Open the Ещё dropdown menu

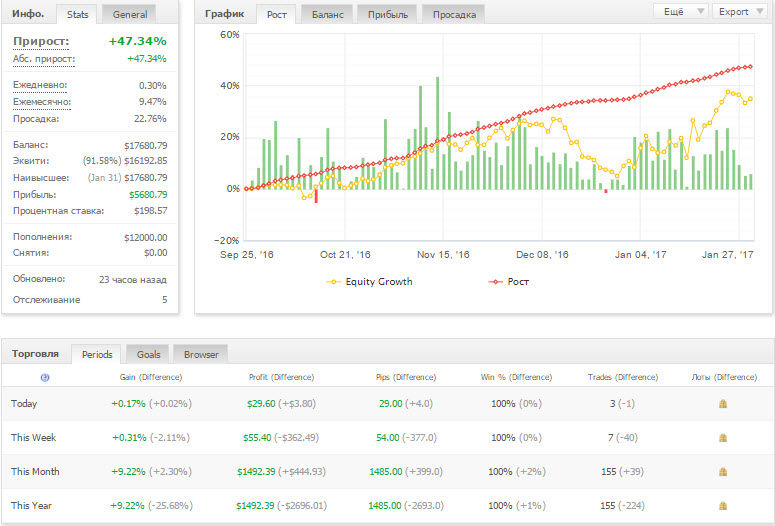click(x=680, y=12)
